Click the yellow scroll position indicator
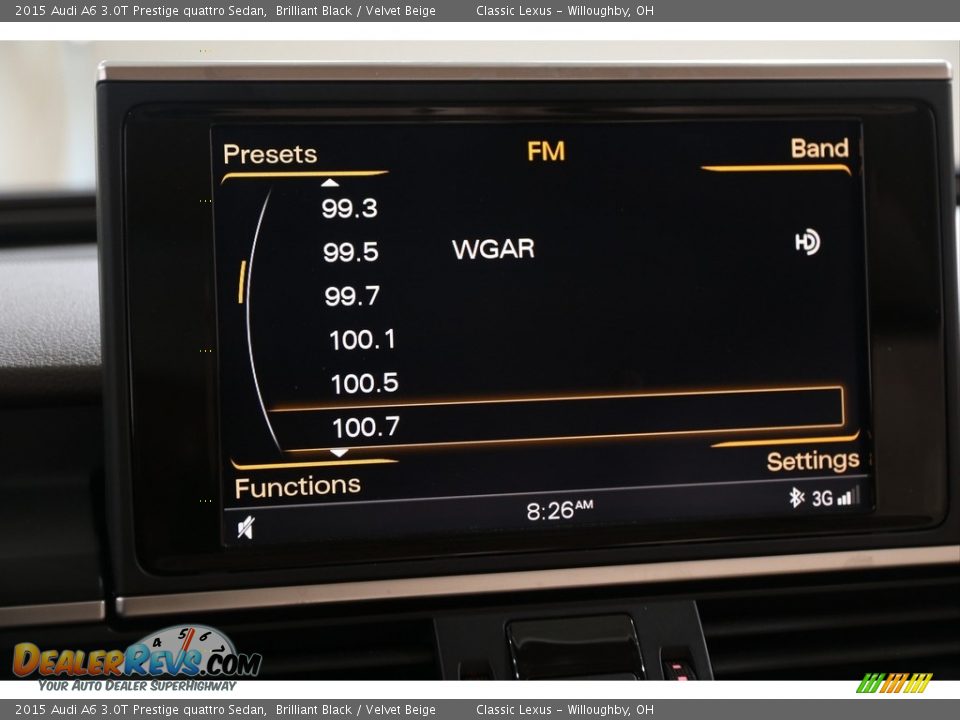 (241, 282)
